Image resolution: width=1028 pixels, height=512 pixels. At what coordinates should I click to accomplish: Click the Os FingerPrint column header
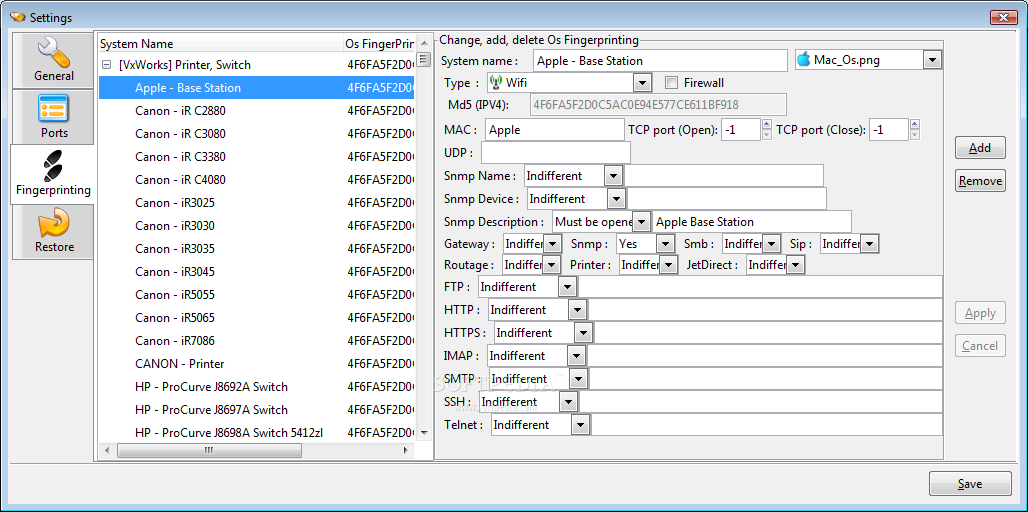tap(379, 44)
